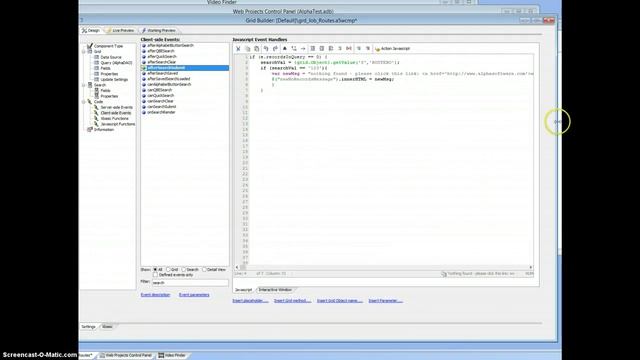The width and height of the screenshot is (640, 360).
Task: Click Insert Parameter link
Action: pos(386,301)
